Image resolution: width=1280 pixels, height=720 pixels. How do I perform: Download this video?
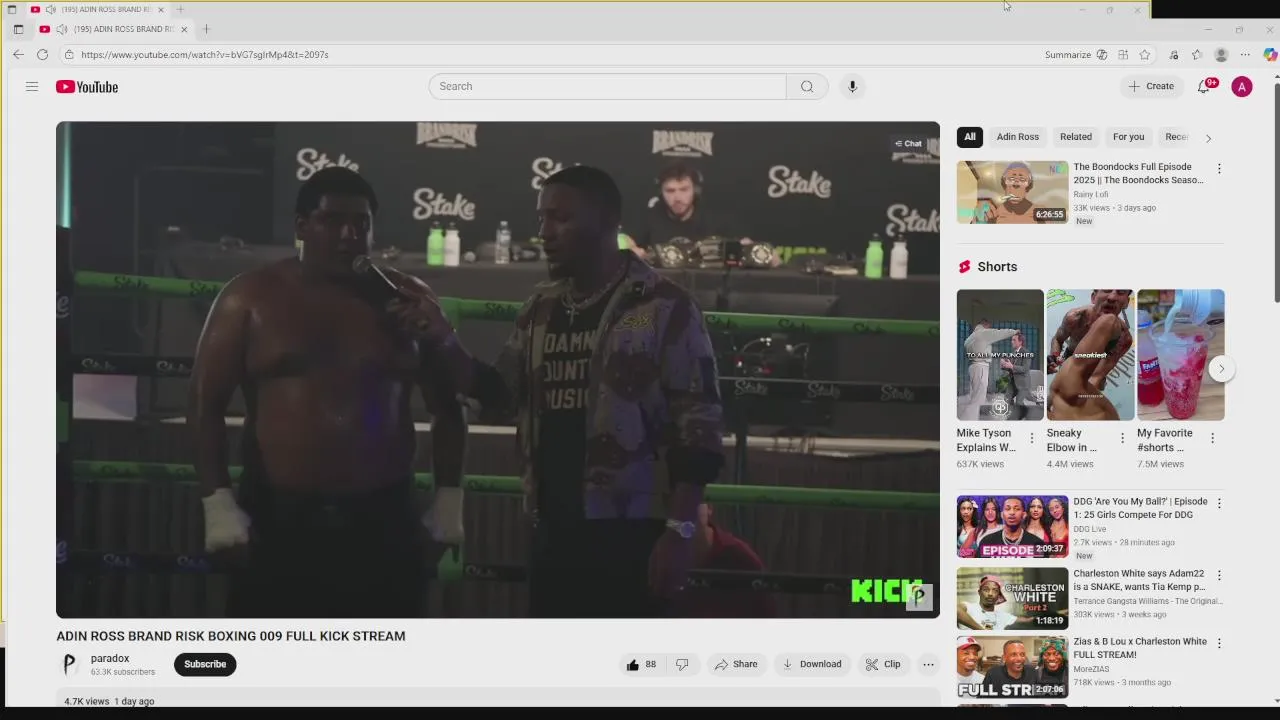coord(811,664)
